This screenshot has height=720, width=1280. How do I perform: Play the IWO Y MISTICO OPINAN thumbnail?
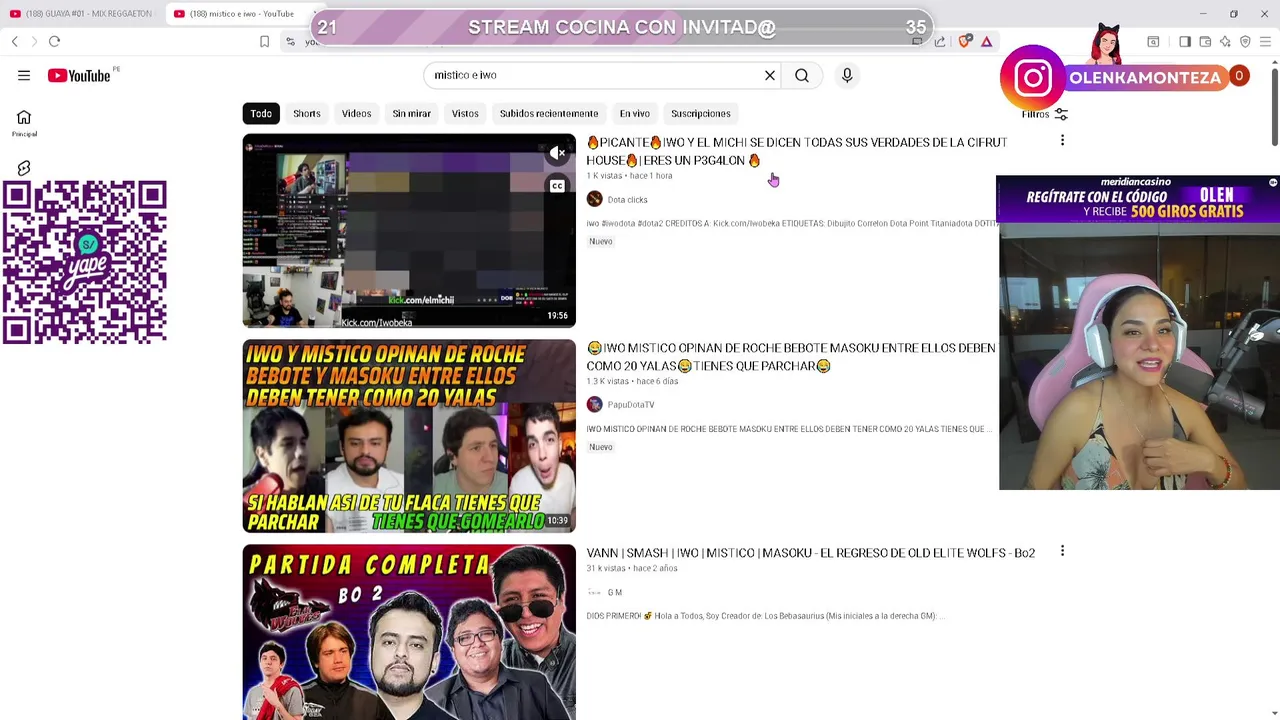coord(409,436)
